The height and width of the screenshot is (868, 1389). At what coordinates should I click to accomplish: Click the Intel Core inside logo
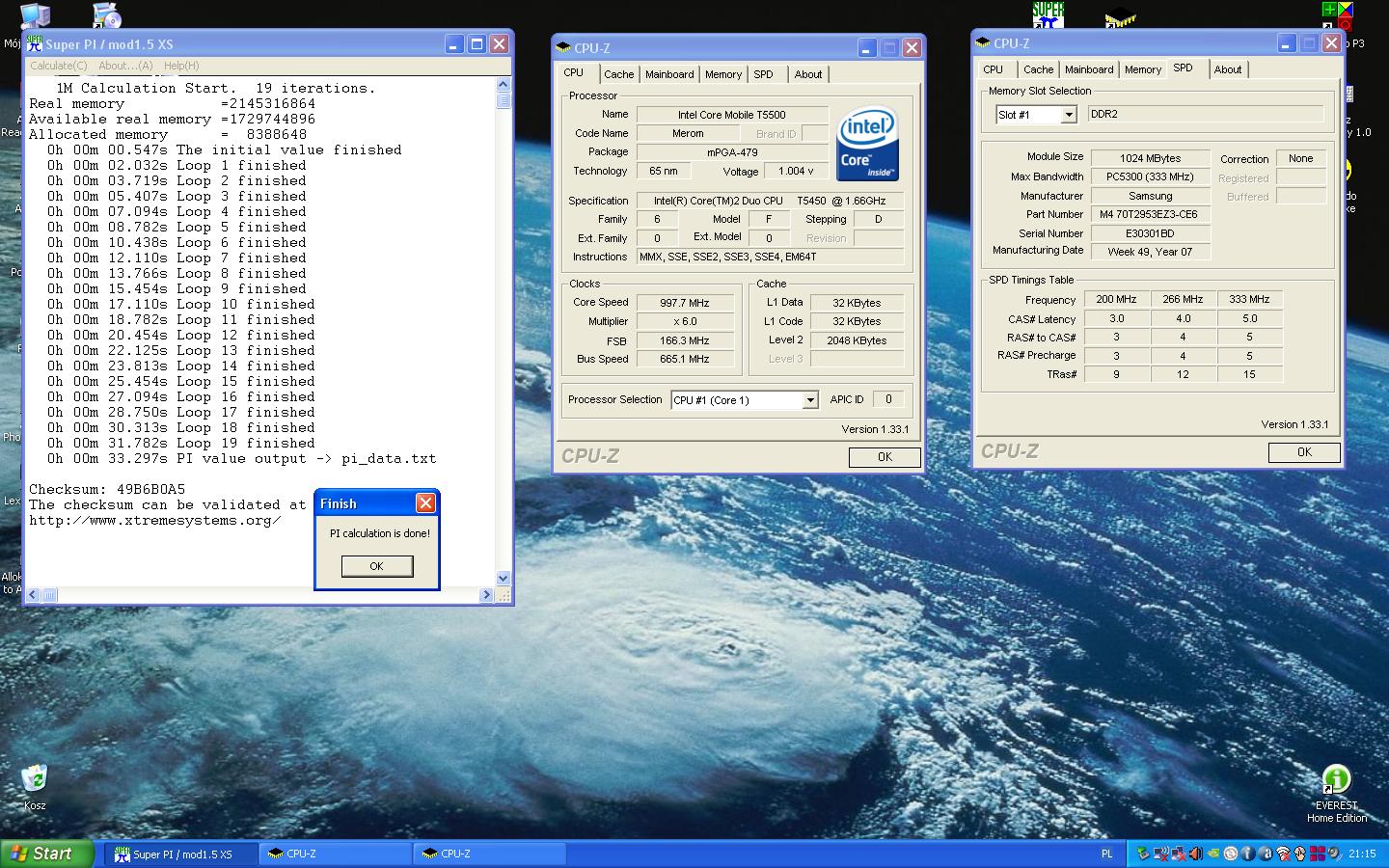[x=867, y=144]
